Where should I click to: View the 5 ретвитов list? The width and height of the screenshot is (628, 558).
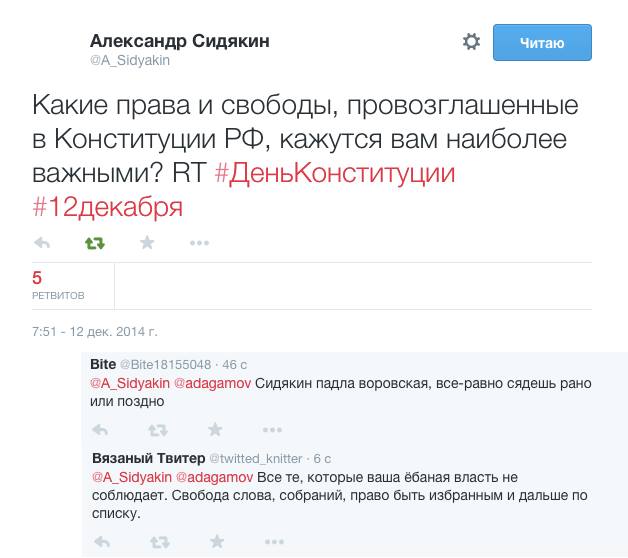58,285
